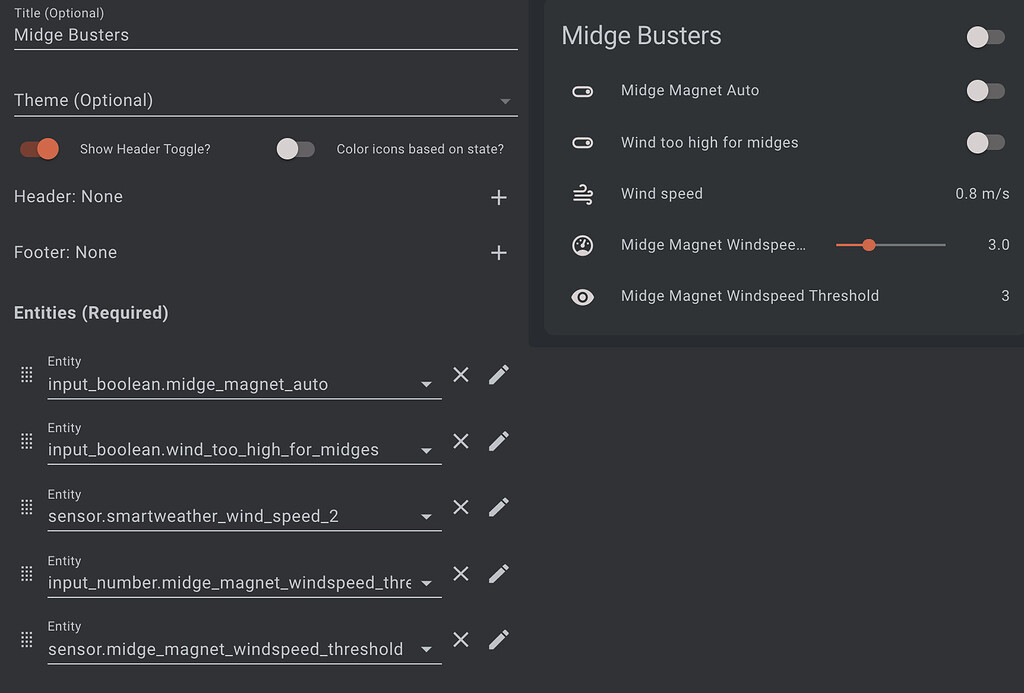Click the Midge Magnet Windspeed slider handle
Image resolution: width=1024 pixels, height=693 pixels.
[x=868, y=244]
